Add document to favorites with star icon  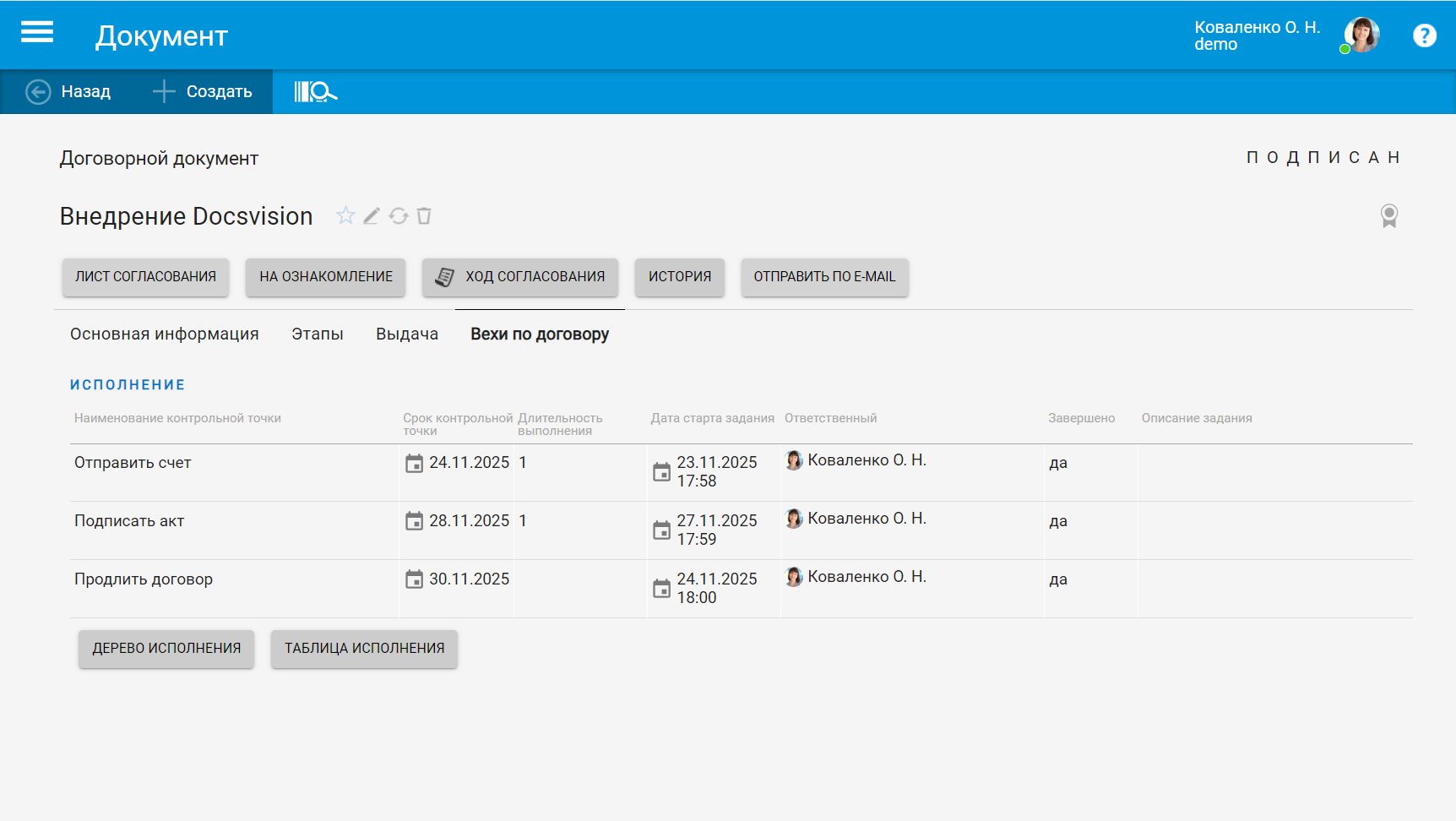(x=345, y=216)
